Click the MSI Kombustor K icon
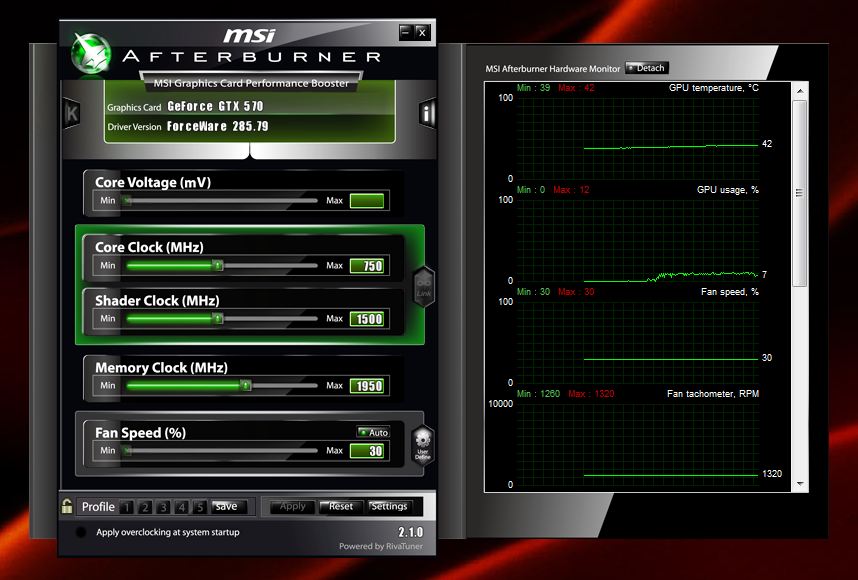 click(x=71, y=112)
